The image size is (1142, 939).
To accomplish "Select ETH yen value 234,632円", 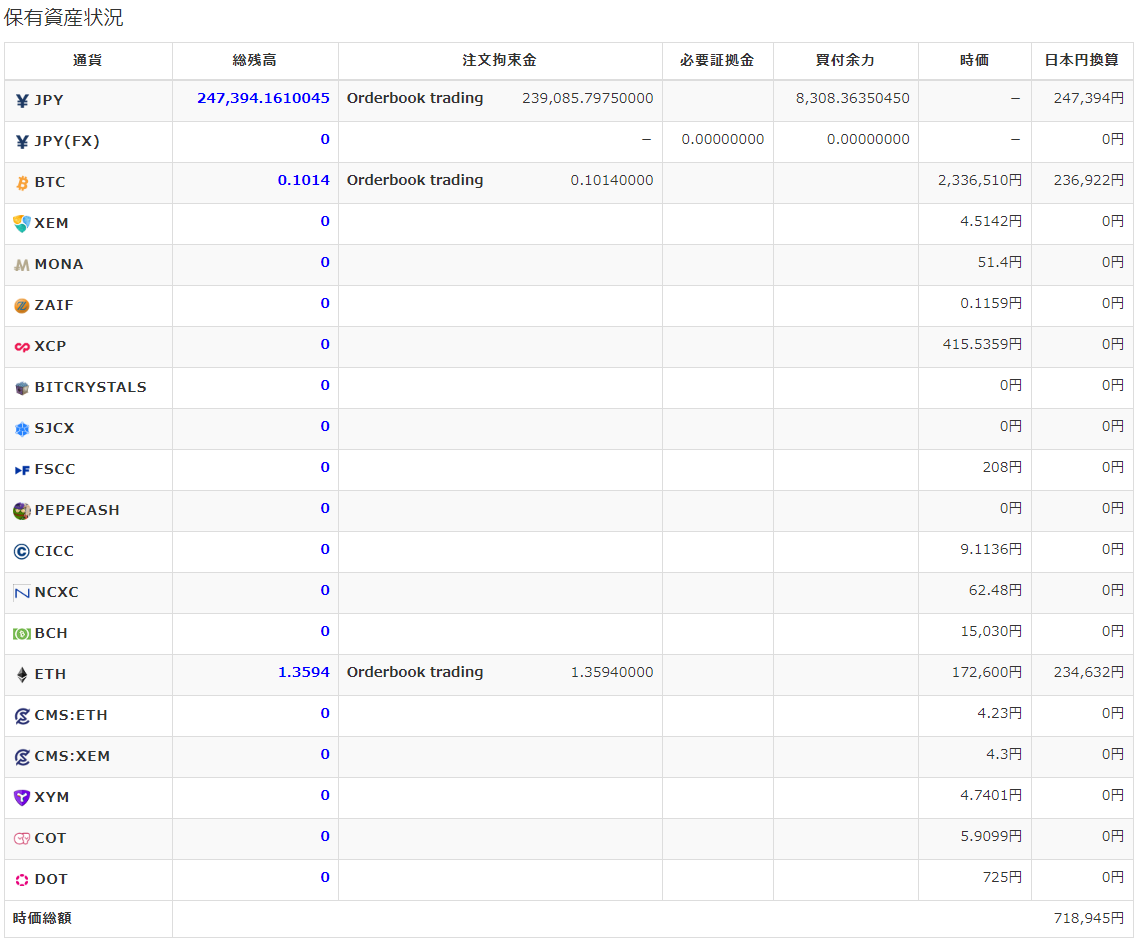I will tap(1089, 672).
